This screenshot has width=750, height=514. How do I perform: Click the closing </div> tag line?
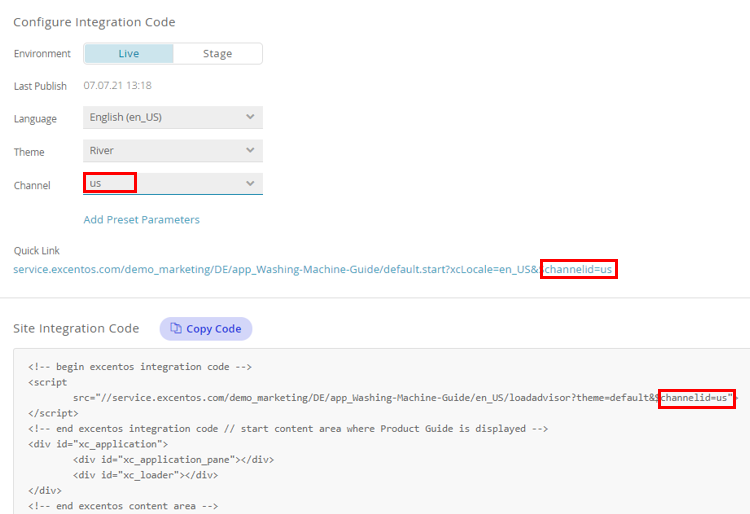pos(45,491)
